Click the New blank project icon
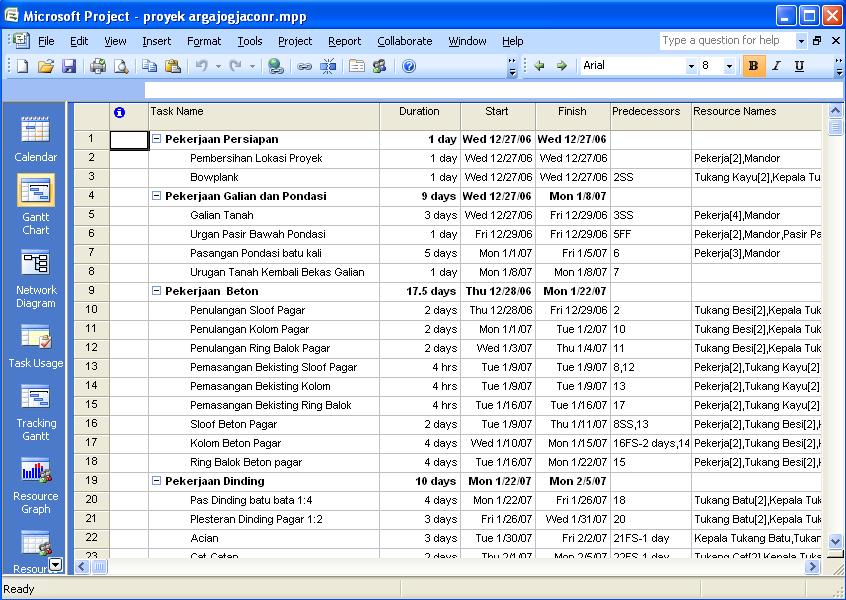The image size is (846, 600). point(23,66)
